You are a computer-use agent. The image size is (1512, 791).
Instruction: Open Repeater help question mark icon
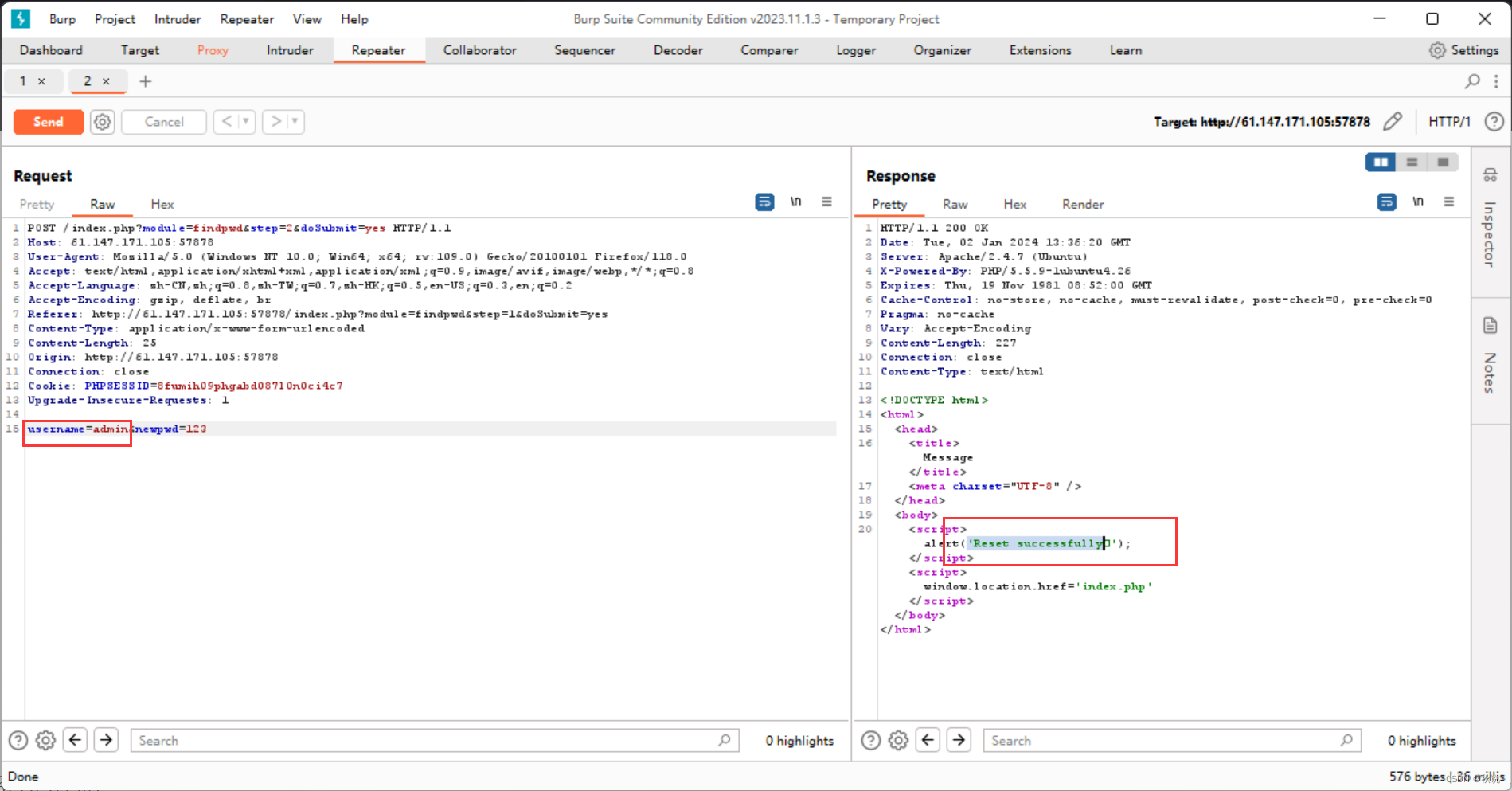coord(1494,121)
